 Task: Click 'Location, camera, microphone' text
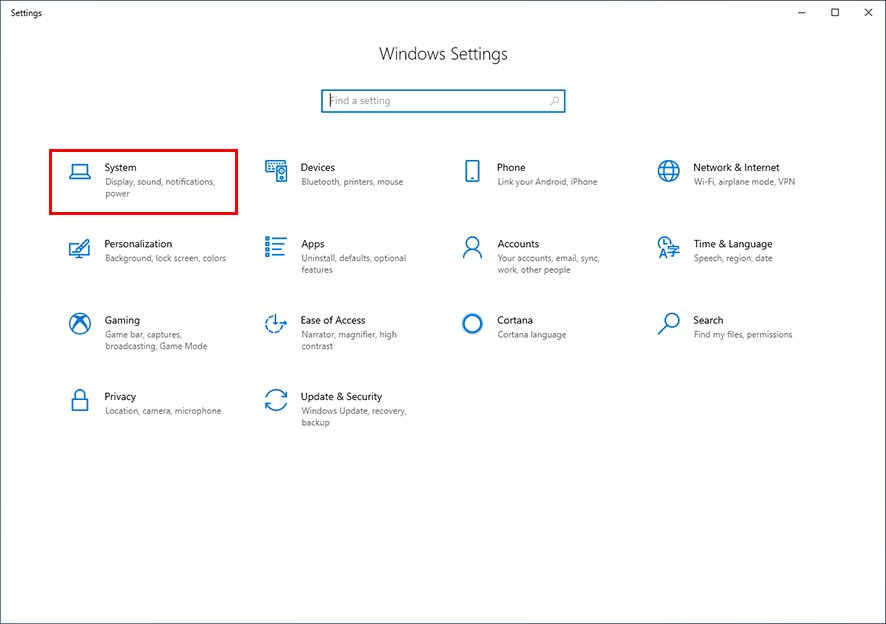(x=163, y=411)
